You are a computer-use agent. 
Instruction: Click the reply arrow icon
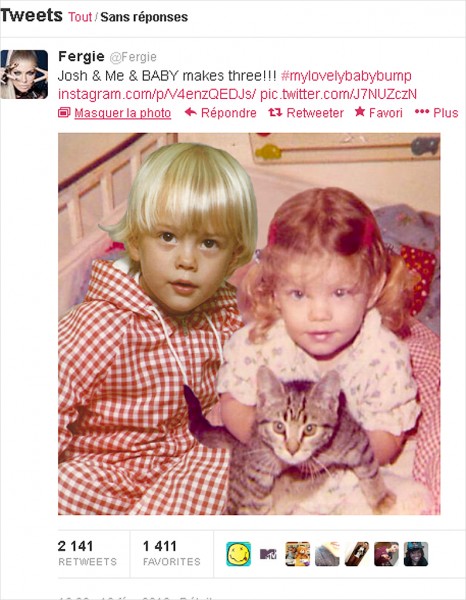click(191, 112)
